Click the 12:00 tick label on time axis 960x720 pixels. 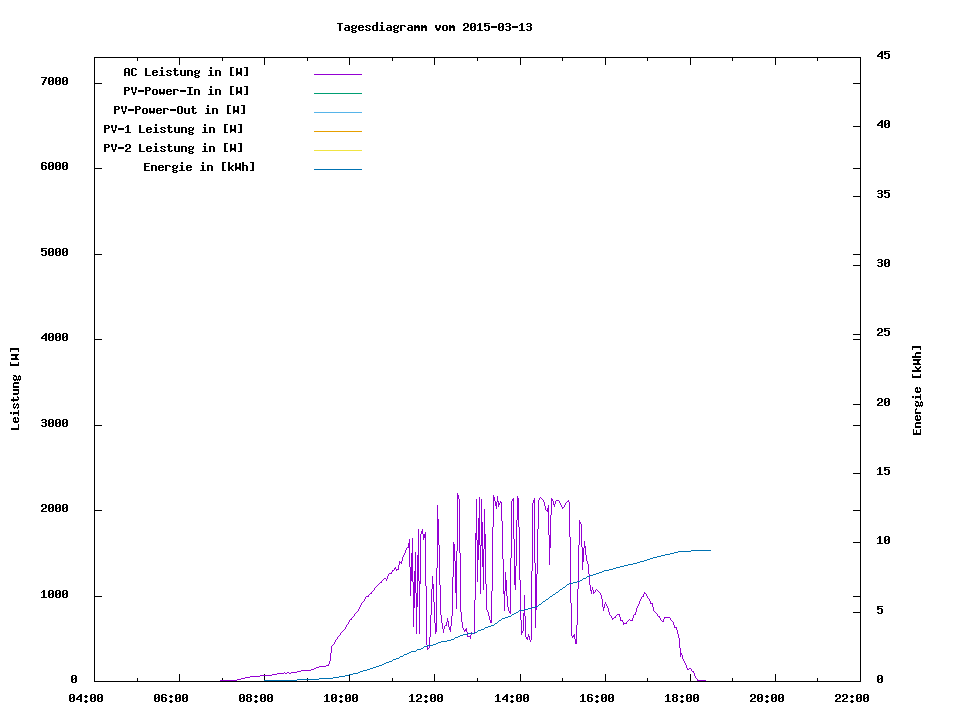click(x=427, y=699)
